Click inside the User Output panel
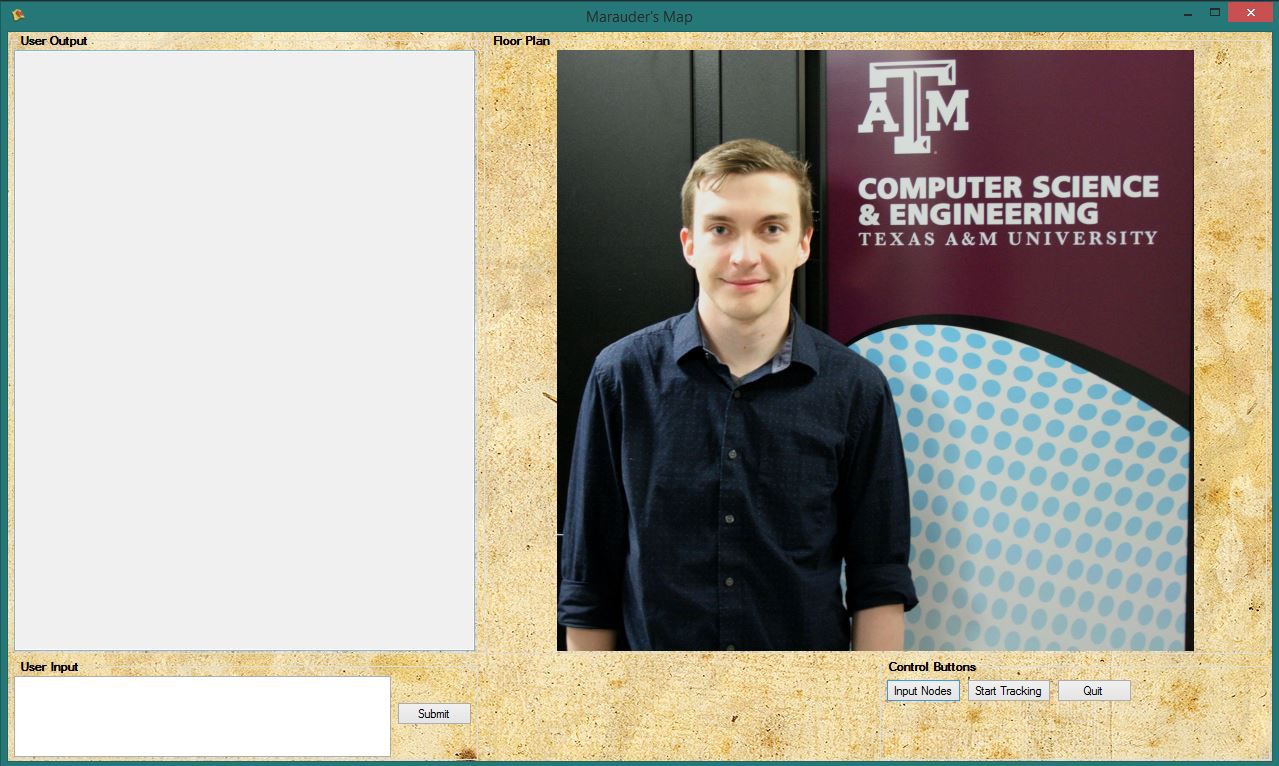 coord(244,350)
